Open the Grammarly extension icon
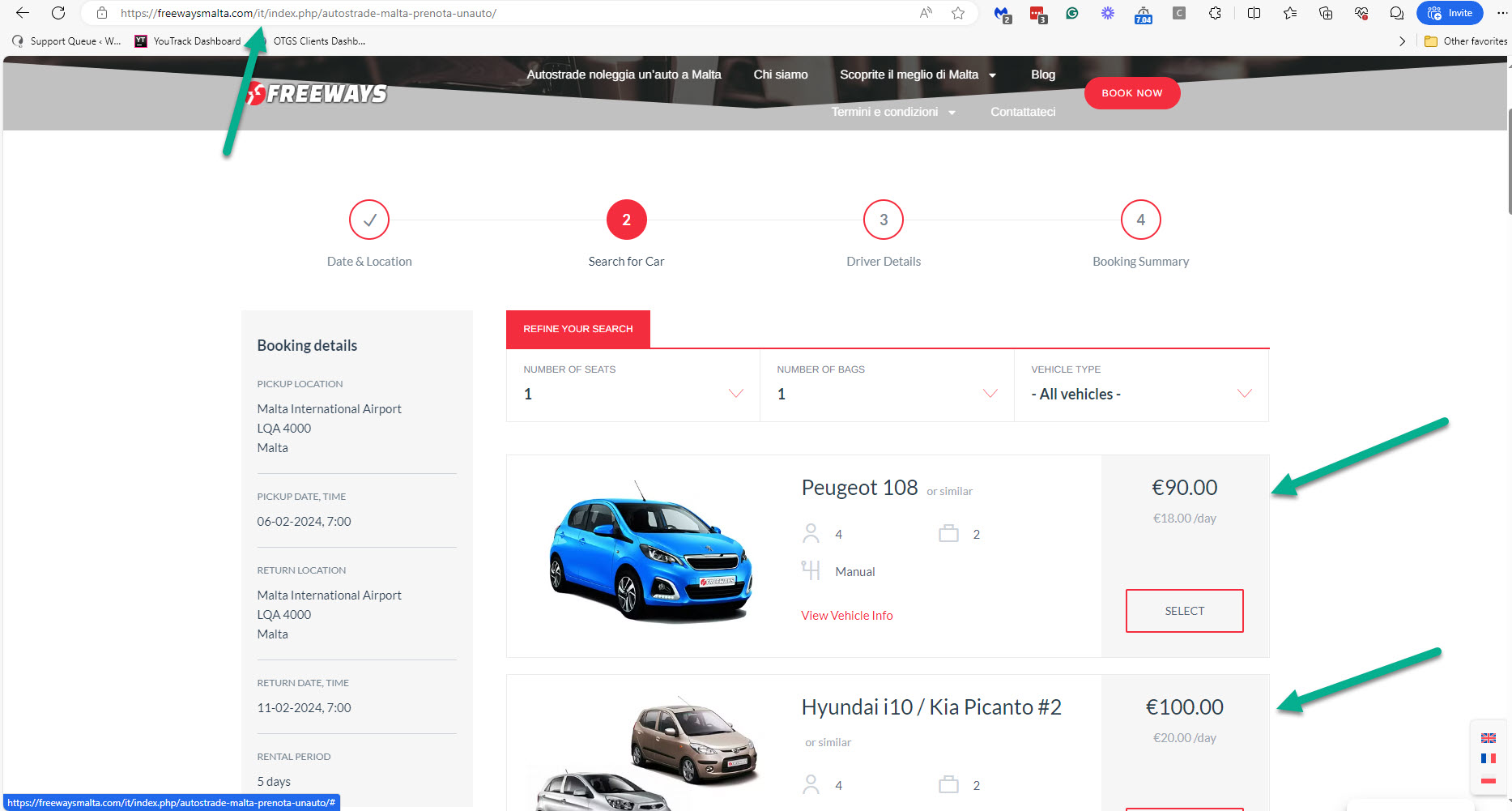 point(1072,13)
